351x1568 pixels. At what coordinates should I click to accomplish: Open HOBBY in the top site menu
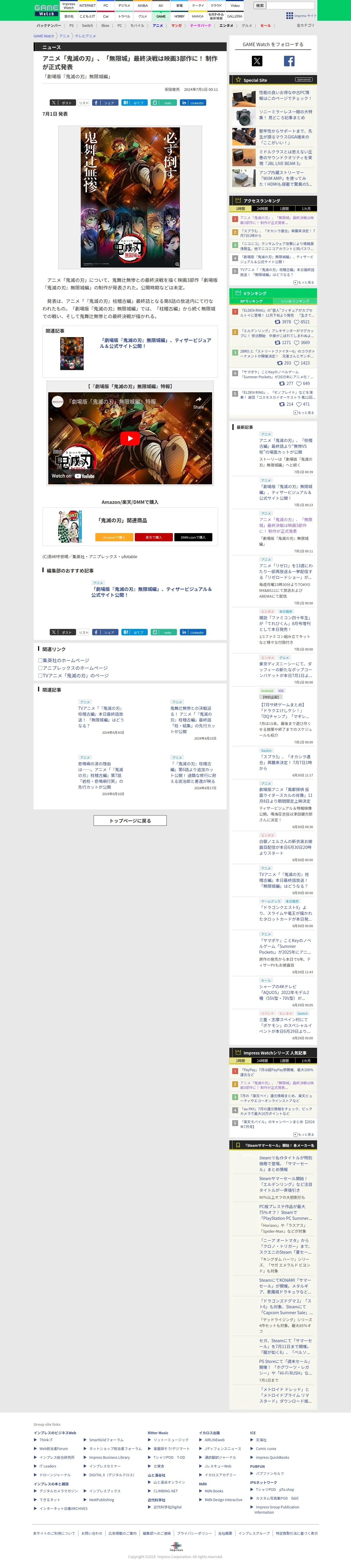click(x=179, y=16)
